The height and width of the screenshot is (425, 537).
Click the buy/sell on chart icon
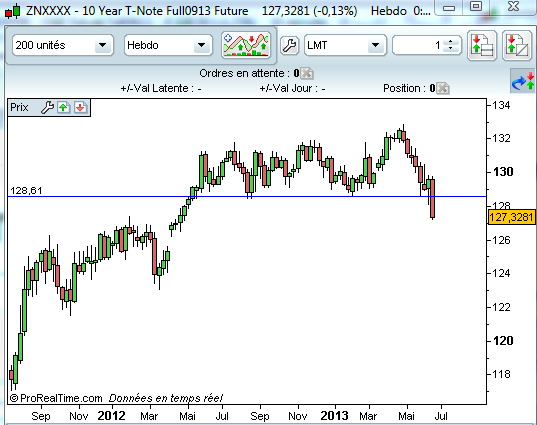[516, 45]
